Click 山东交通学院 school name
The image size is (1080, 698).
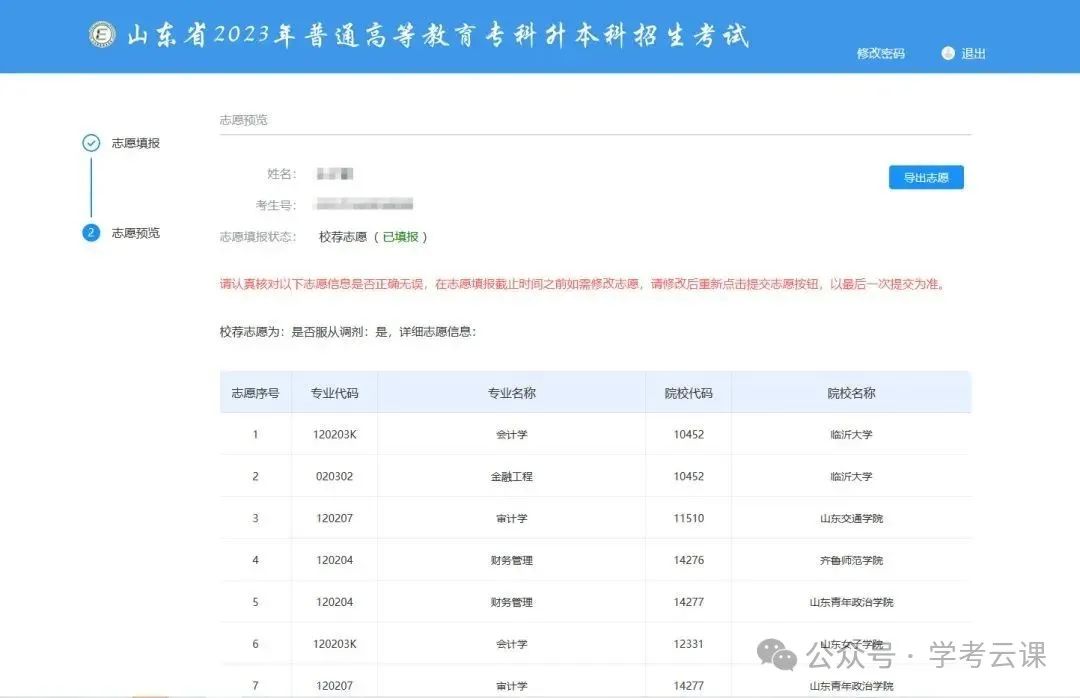(x=851, y=518)
